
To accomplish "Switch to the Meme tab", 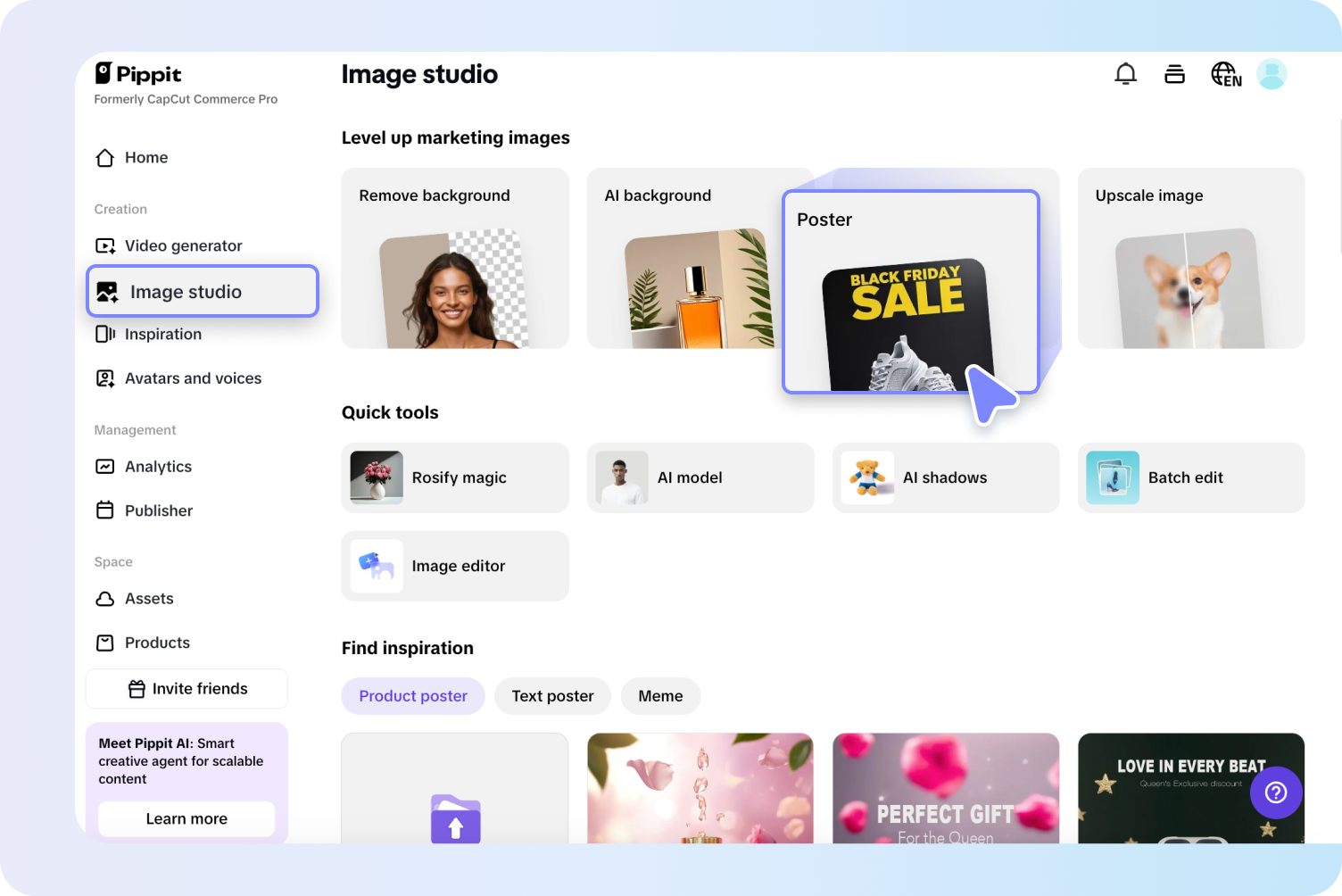I will 660,696.
